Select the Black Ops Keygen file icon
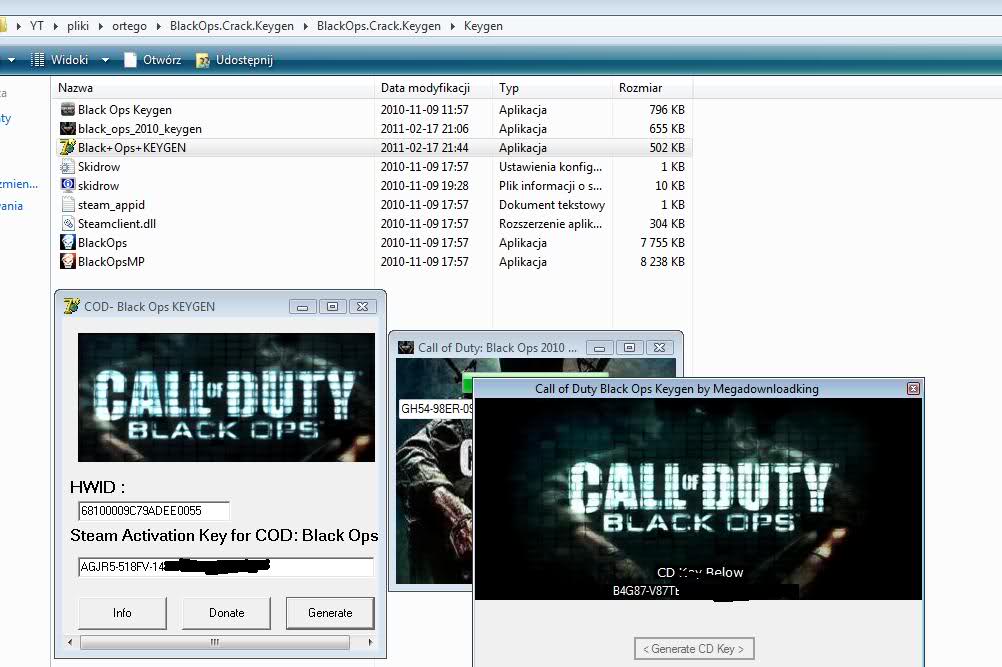This screenshot has width=1002, height=667. click(68, 109)
